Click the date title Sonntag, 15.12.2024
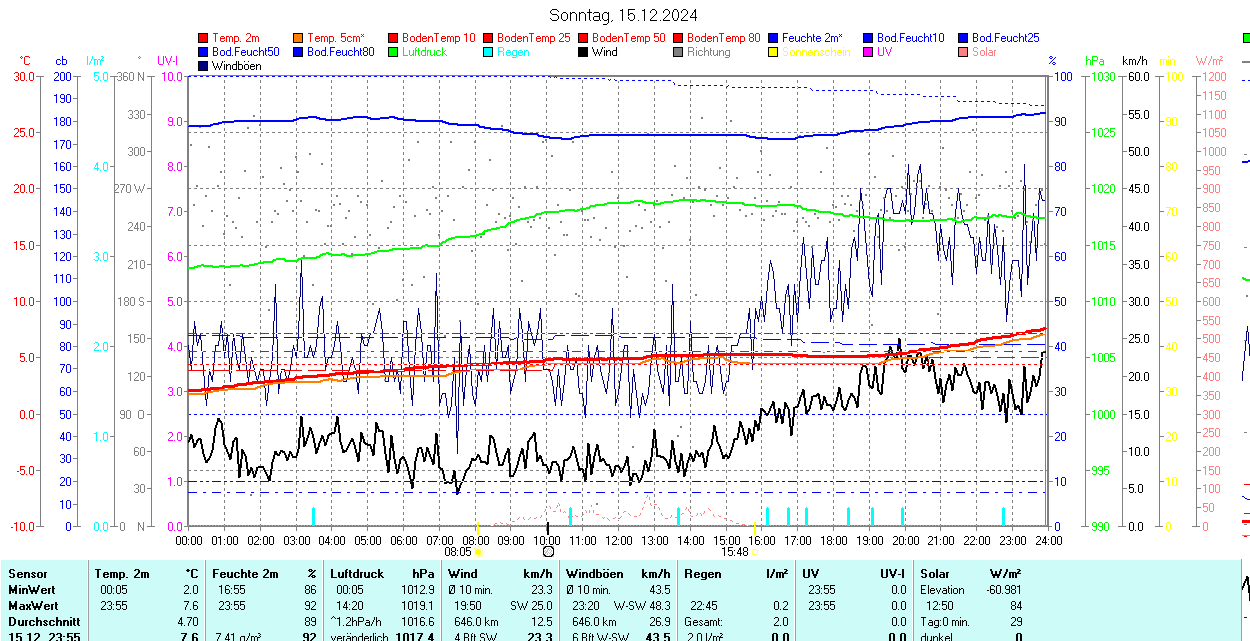Screen dimensions: 1250x641 (x=624, y=15)
